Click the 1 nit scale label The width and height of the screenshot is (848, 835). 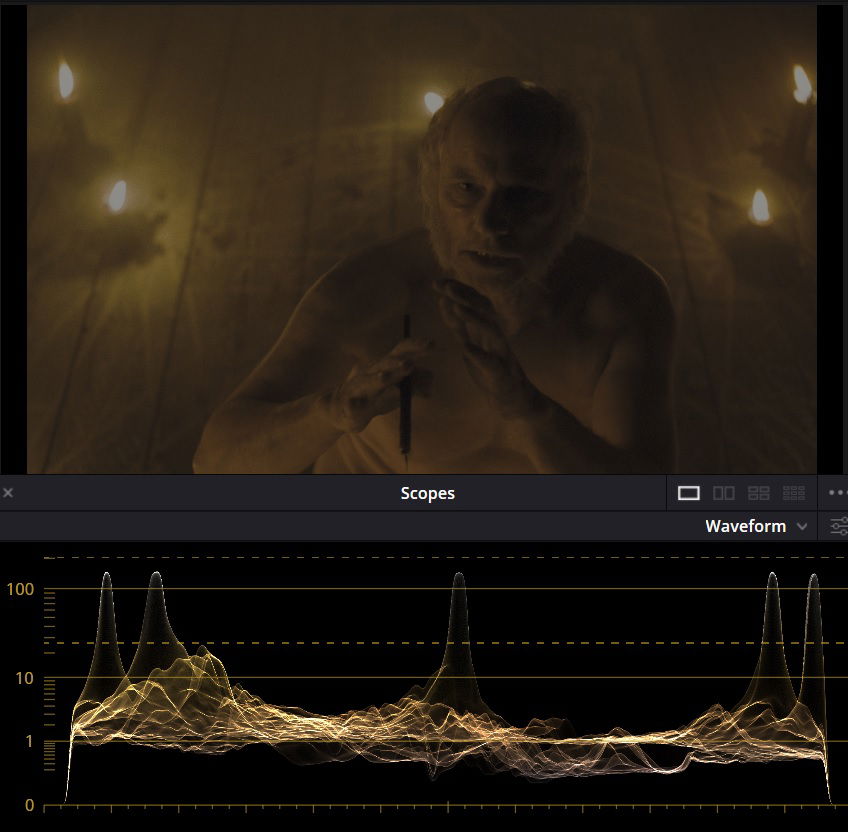[29, 741]
